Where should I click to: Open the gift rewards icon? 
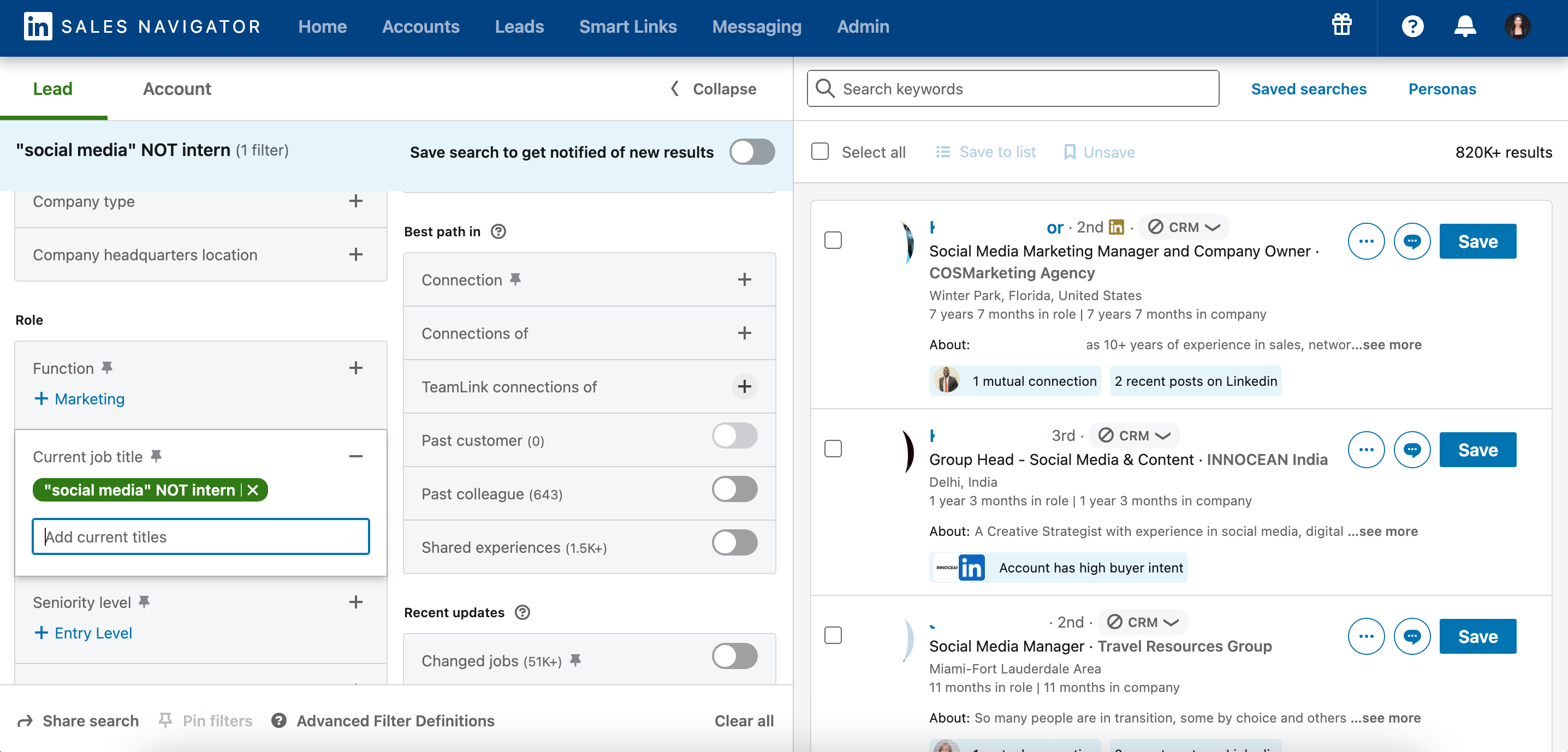pos(1341,26)
